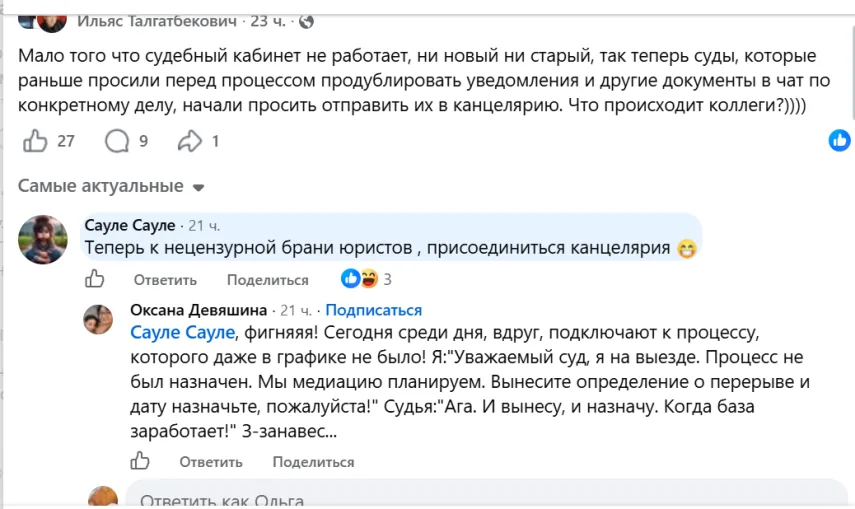This screenshot has width=855, height=509.
Task: Open Оксана Девяшина's profile name
Action: 198,310
